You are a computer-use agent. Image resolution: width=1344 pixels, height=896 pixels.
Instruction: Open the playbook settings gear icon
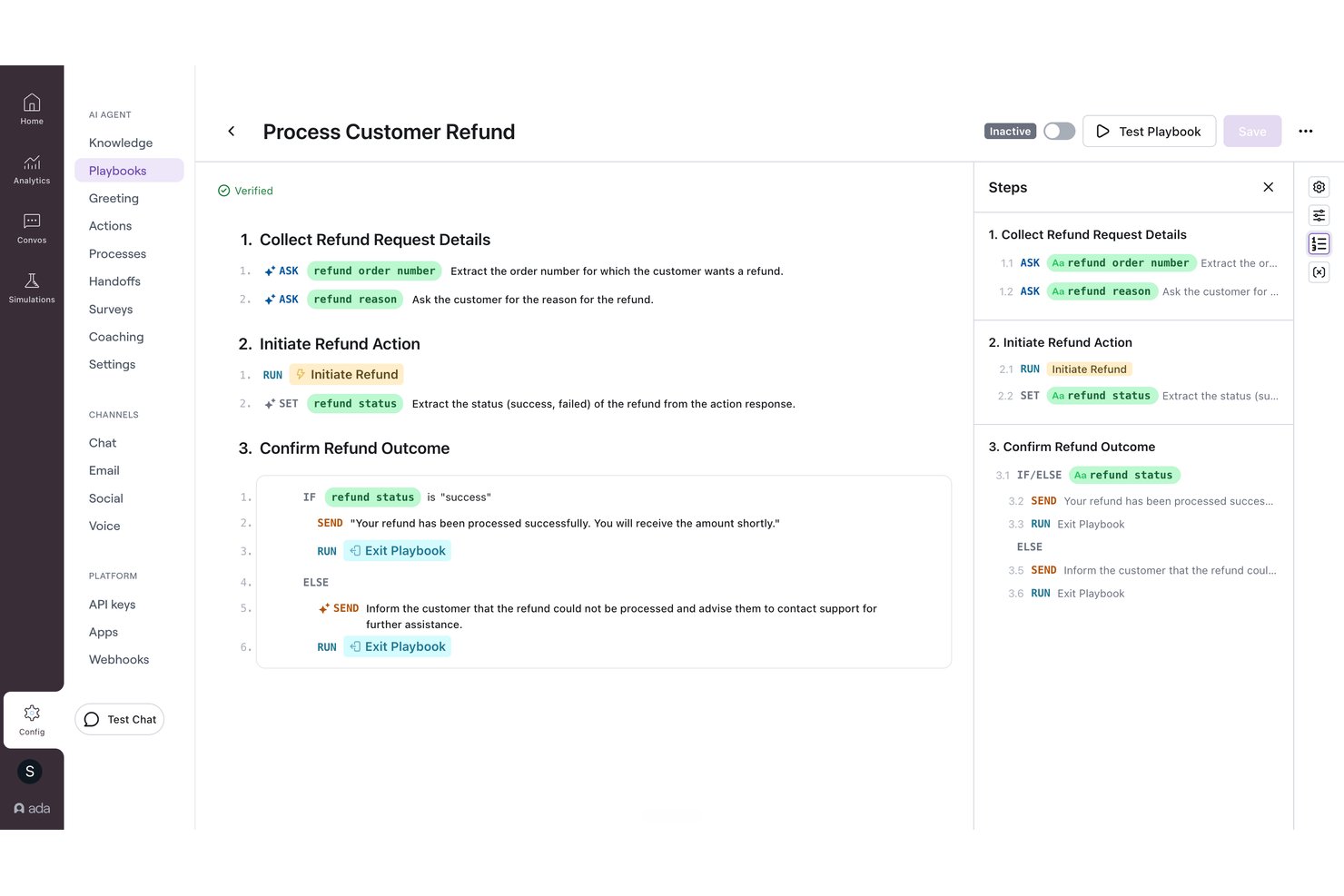[1319, 187]
